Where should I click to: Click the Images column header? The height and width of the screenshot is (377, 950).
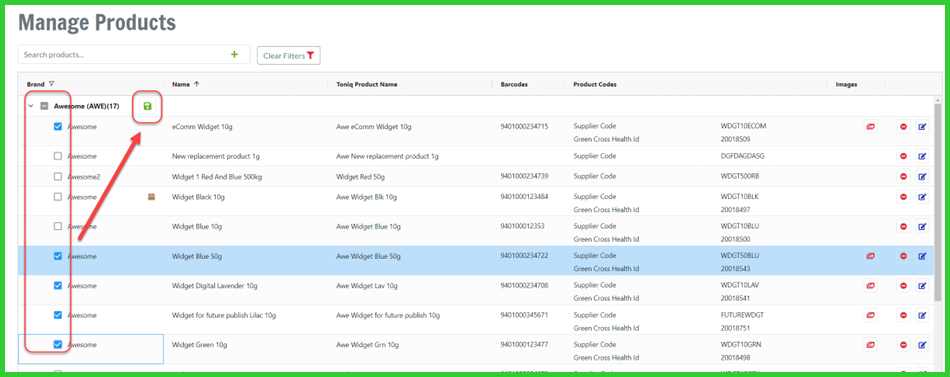coord(846,84)
